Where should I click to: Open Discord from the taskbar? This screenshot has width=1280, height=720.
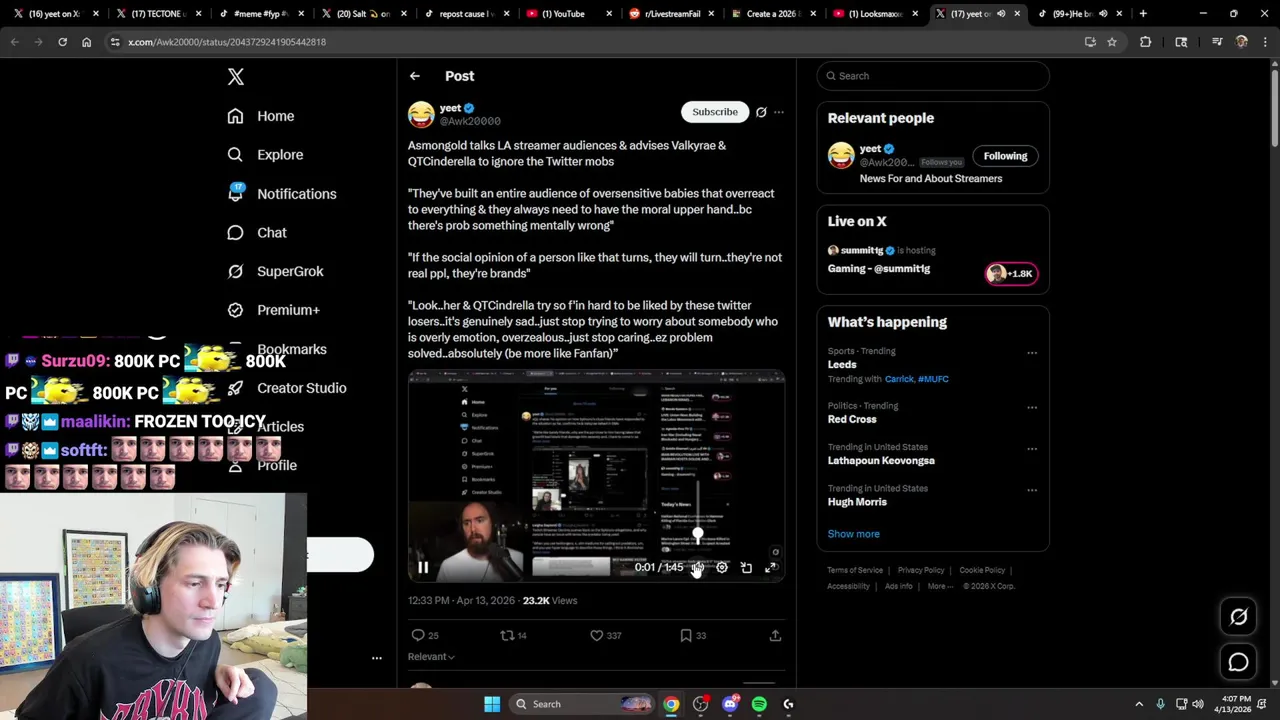730,704
